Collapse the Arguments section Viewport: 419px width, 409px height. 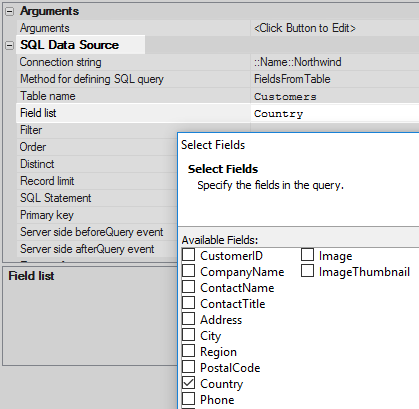[x=10, y=12]
